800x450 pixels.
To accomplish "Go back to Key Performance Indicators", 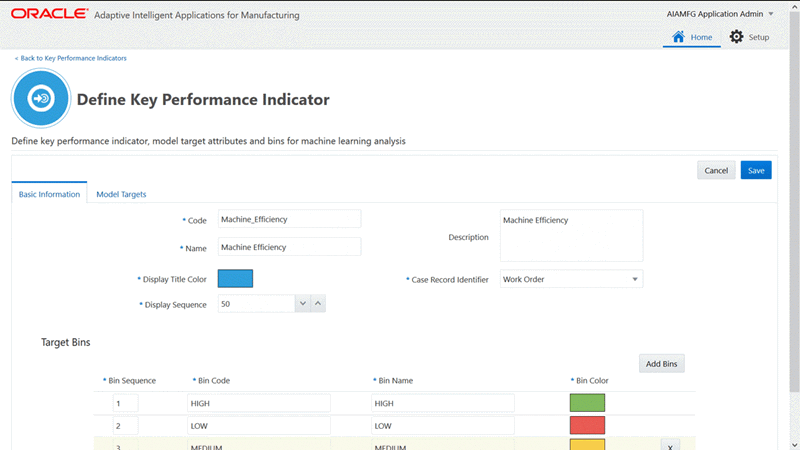I will 70,58.
